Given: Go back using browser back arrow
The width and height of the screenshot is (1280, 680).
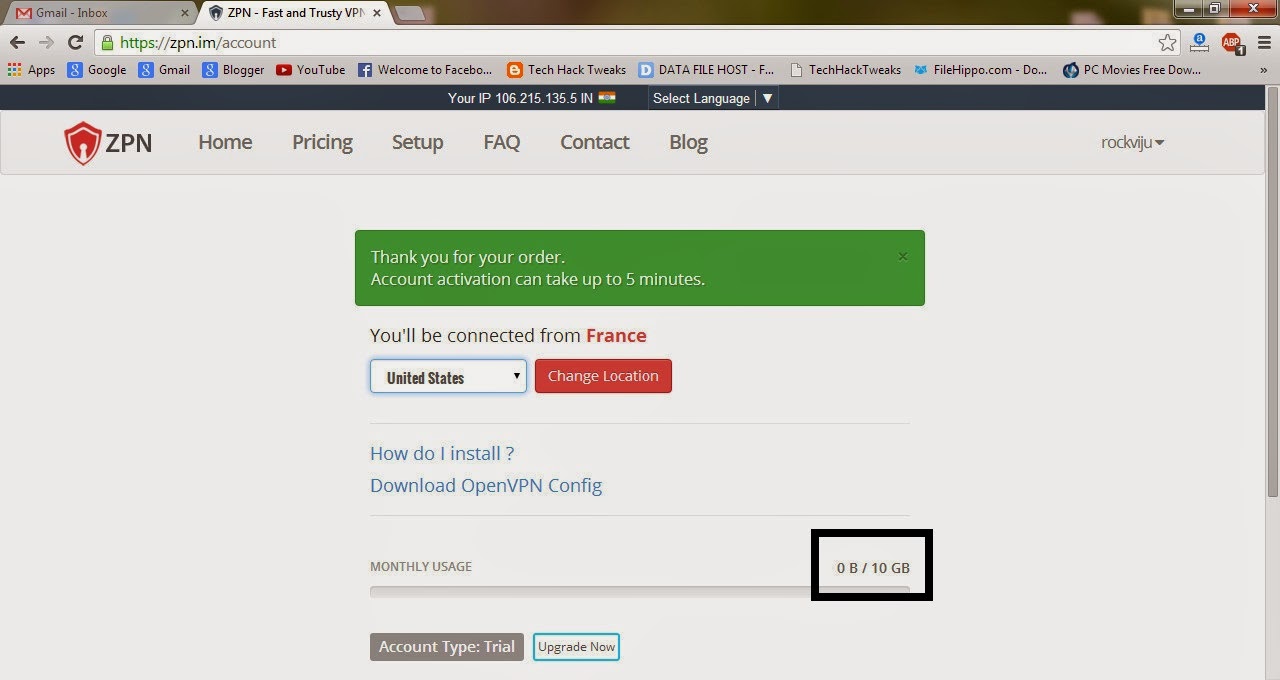Looking at the screenshot, I should (17, 42).
